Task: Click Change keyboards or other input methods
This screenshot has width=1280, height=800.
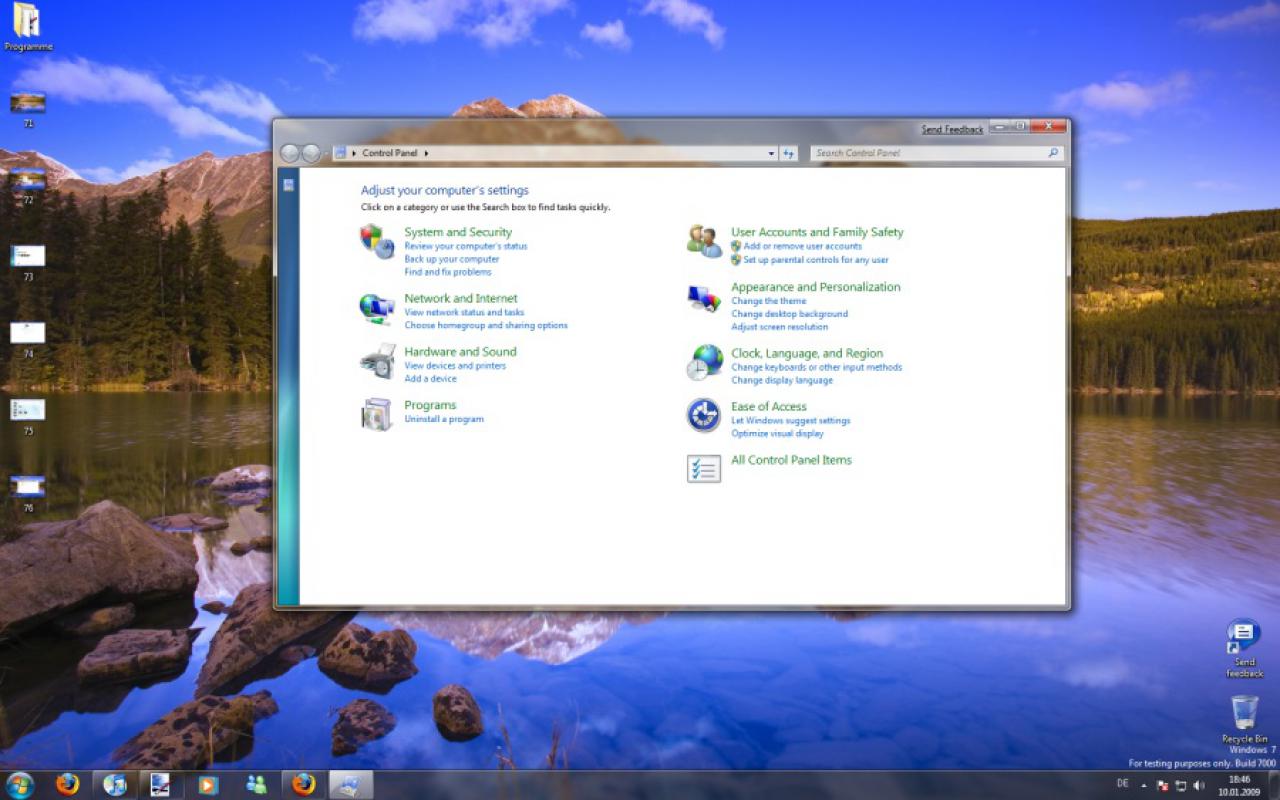Action: click(816, 367)
